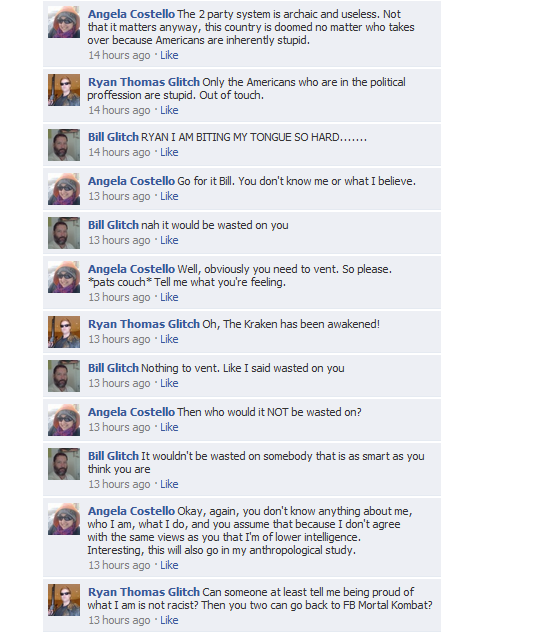Open Angela Costello's avatar on '2 party system' comment
Screen dimensions: 540x634
pos(64,22)
